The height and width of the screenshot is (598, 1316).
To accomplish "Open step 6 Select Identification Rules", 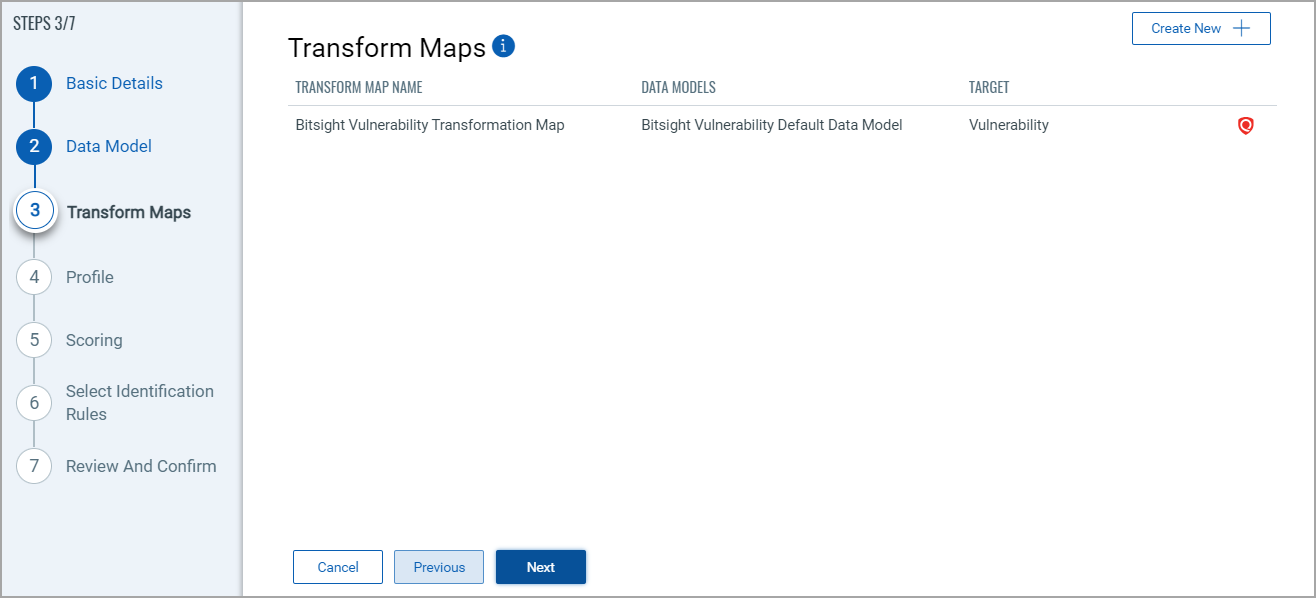I will click(140, 402).
